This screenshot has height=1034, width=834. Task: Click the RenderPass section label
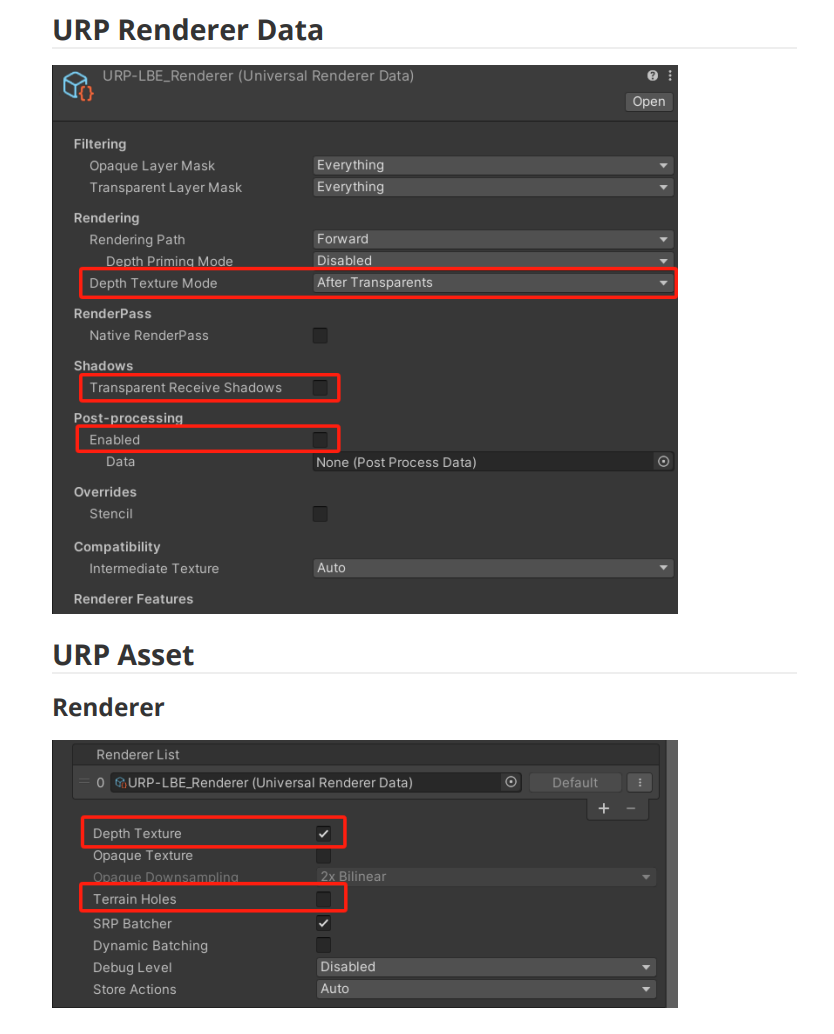pos(112,314)
